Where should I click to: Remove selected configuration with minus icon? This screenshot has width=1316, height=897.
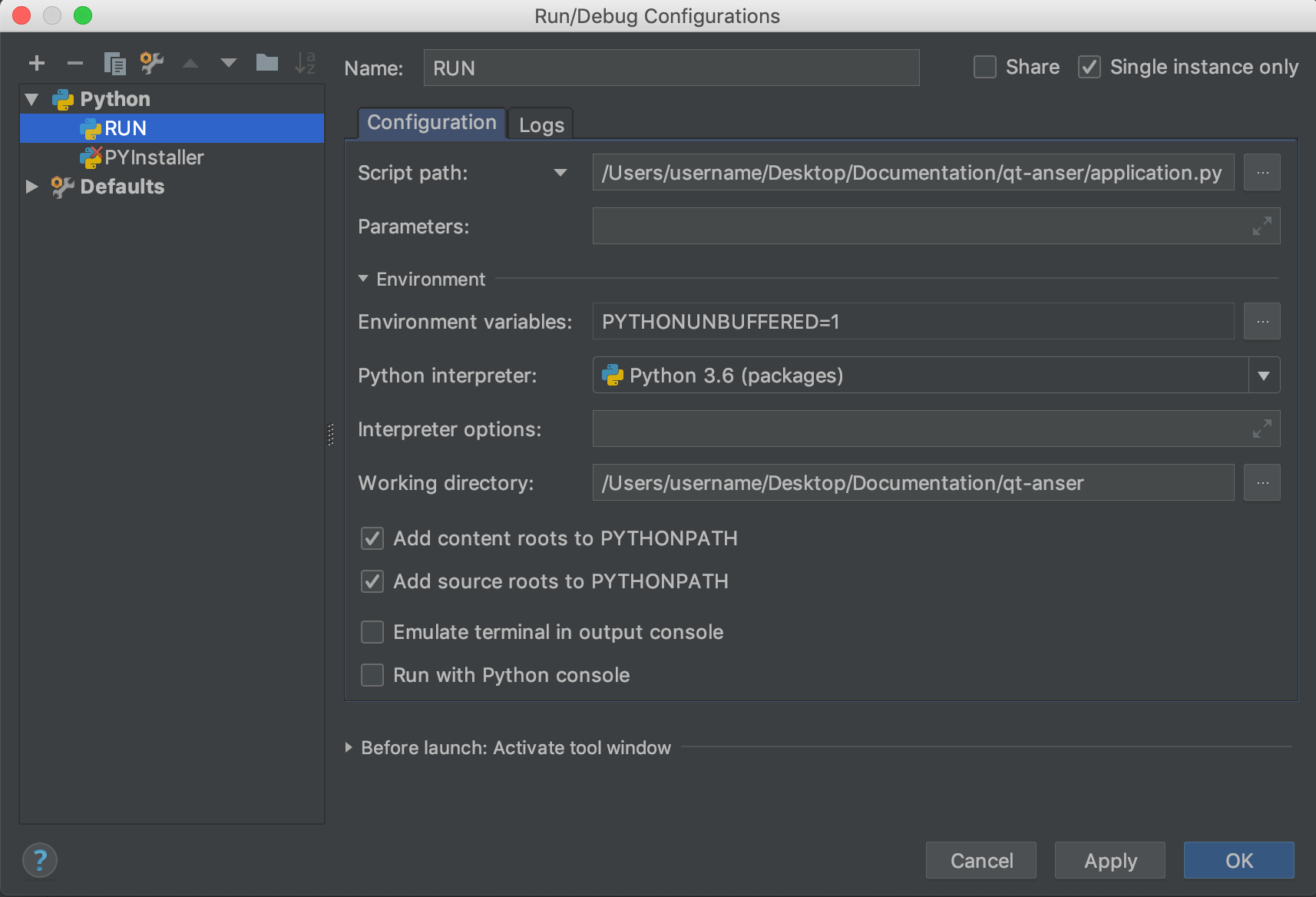point(75,63)
